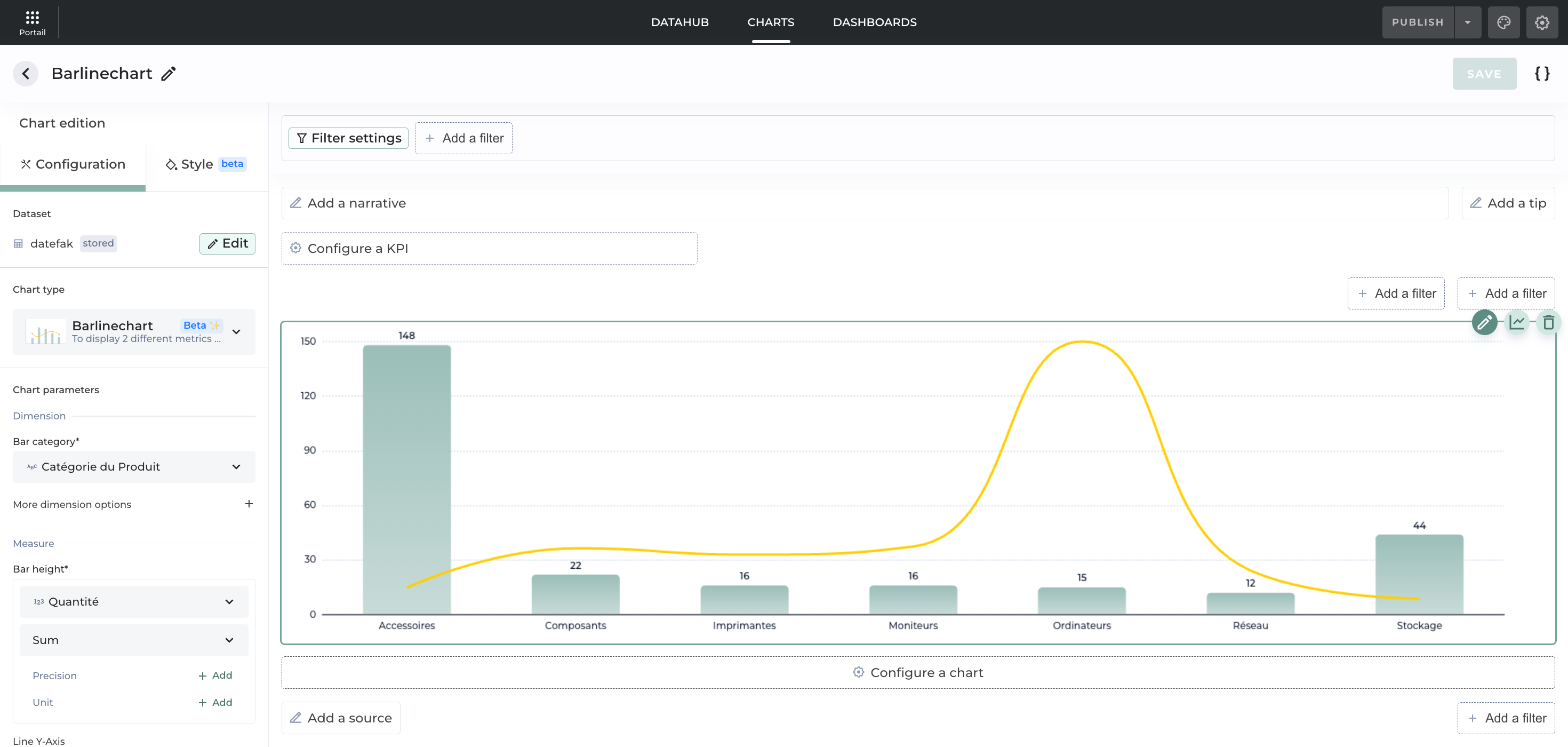The image size is (1568, 747).
Task: Switch to the Configuration tab
Action: [x=73, y=164]
